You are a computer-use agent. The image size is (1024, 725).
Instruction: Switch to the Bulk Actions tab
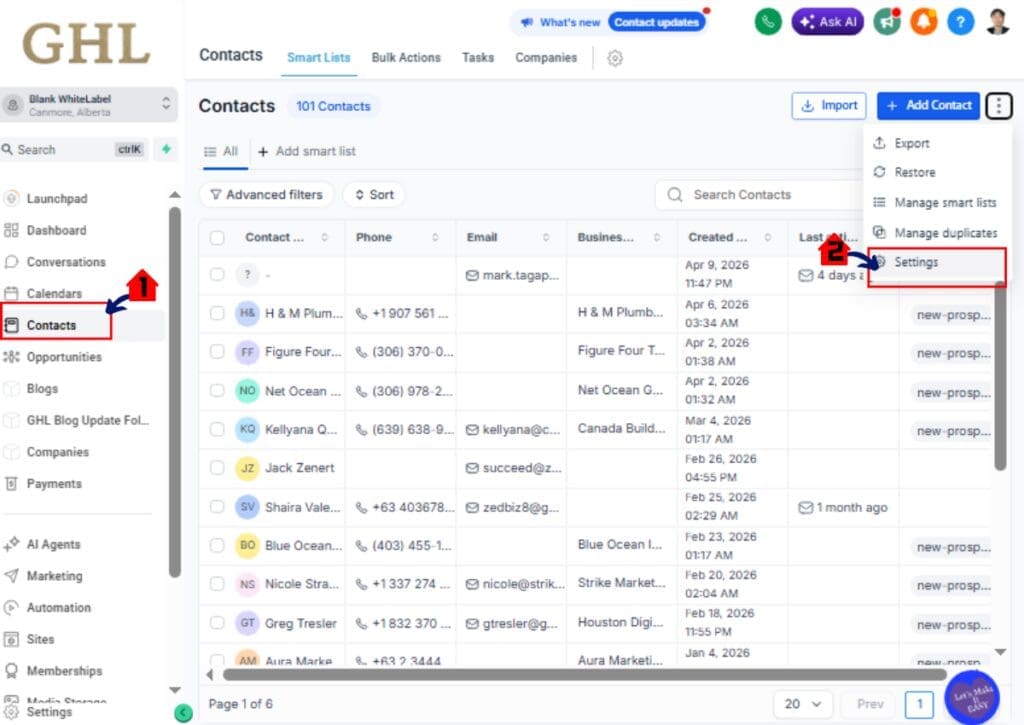pyautogui.click(x=406, y=58)
